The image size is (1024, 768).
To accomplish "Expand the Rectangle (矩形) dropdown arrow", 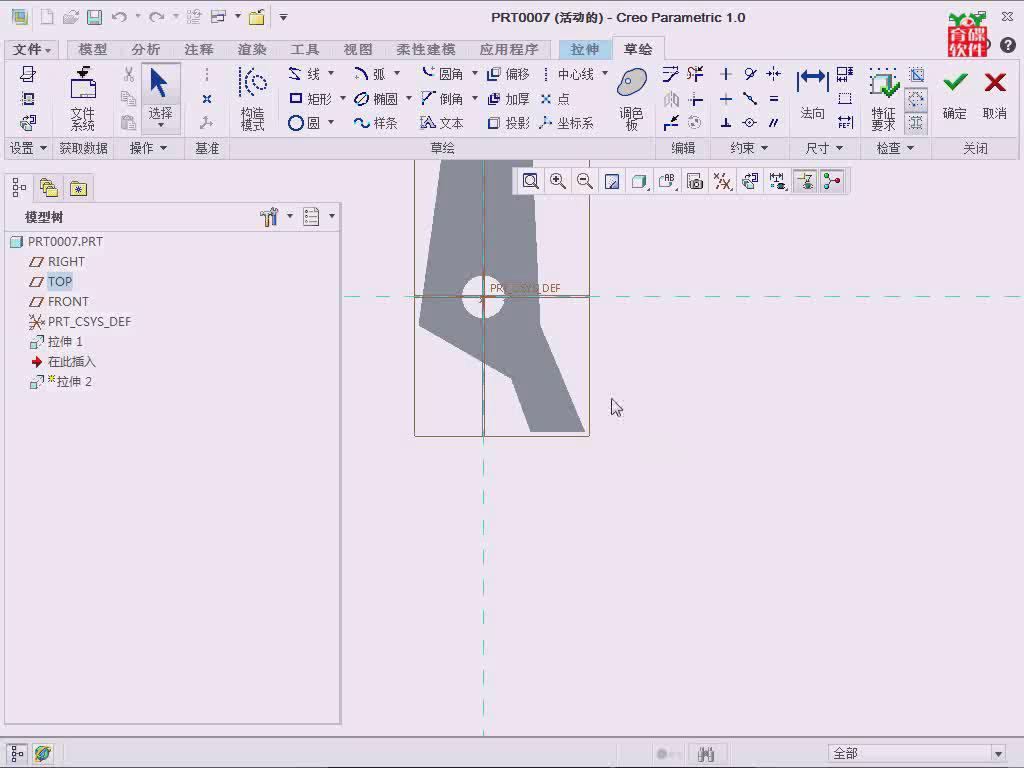I will click(x=343, y=98).
